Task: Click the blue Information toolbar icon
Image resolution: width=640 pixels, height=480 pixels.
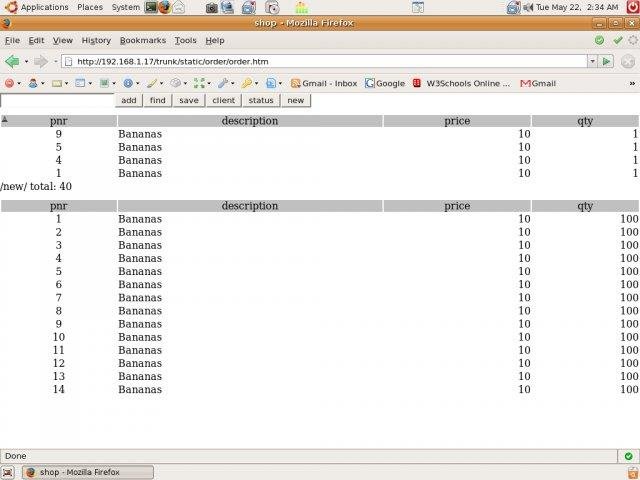Action: pyautogui.click(x=128, y=83)
